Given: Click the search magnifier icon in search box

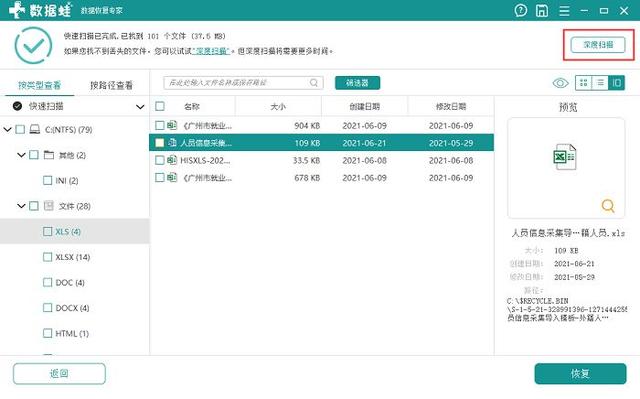Looking at the screenshot, I should [x=313, y=83].
